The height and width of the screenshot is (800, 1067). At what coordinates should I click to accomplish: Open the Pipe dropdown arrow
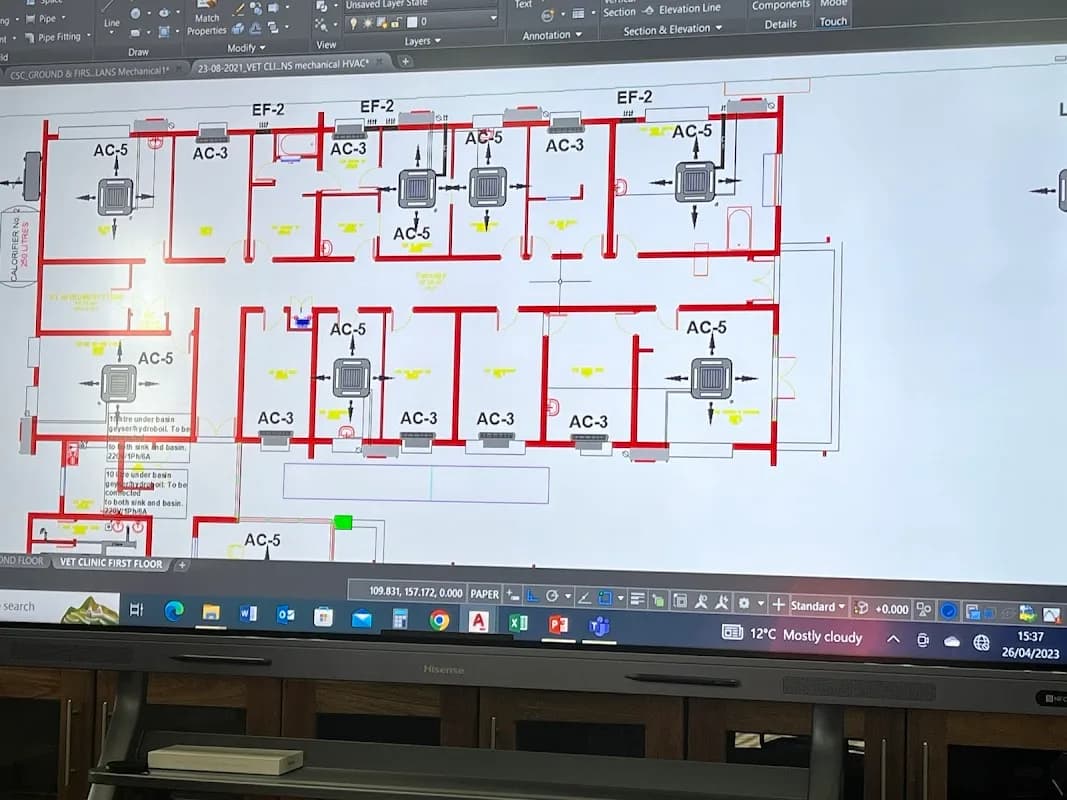[64, 18]
